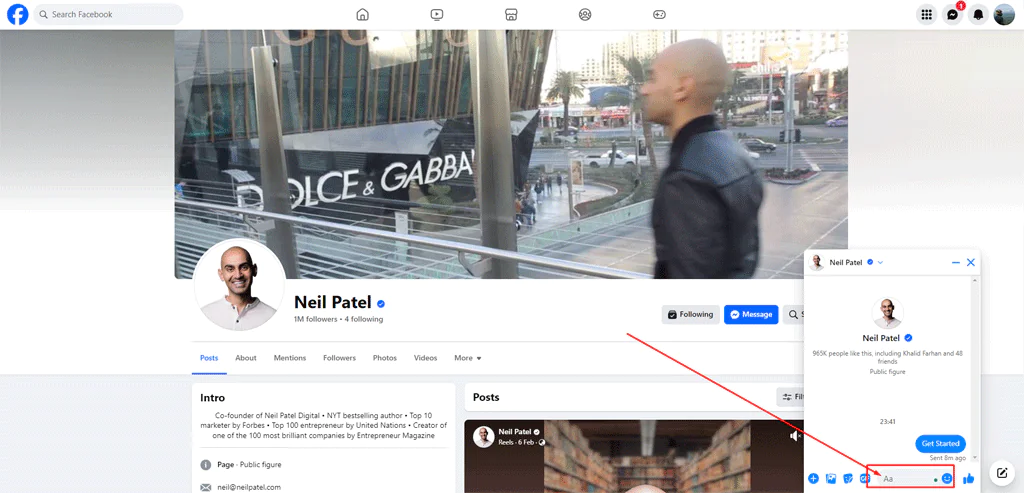1024x493 pixels.
Task: Open Neil Patel's large profile picture
Action: click(x=239, y=285)
